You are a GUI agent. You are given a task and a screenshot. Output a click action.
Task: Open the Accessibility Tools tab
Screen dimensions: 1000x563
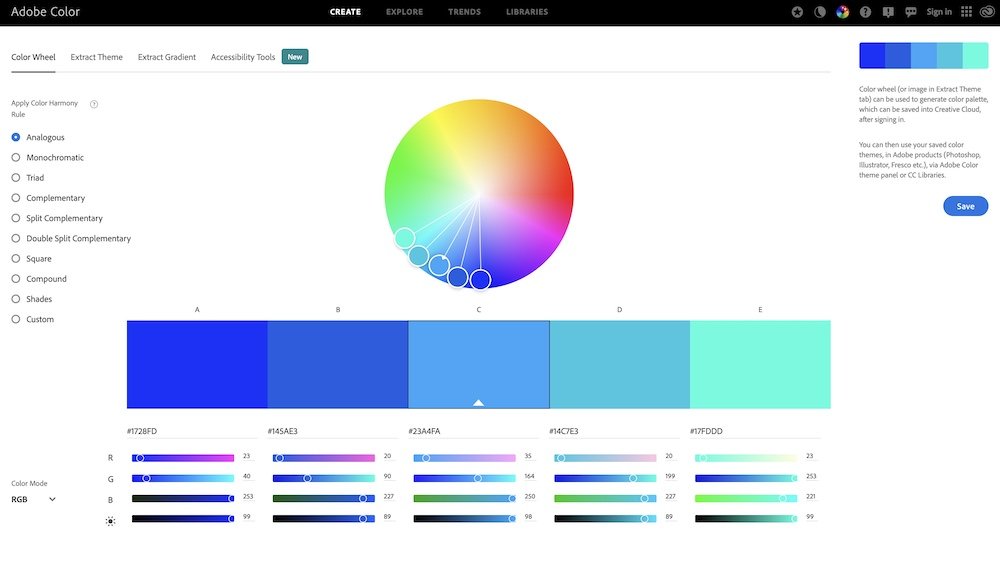[243, 57]
